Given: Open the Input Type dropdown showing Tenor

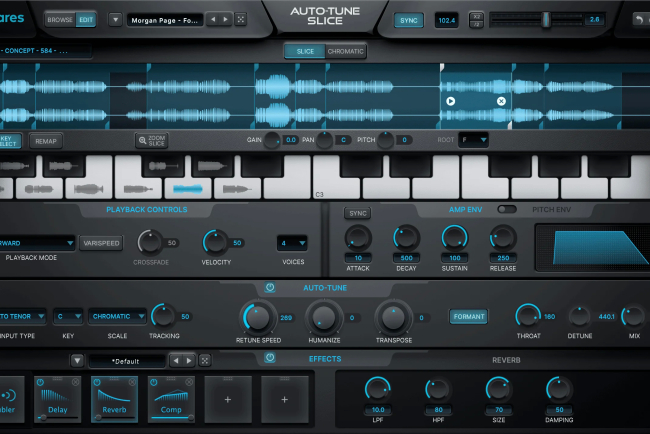Looking at the screenshot, I should point(23,316).
